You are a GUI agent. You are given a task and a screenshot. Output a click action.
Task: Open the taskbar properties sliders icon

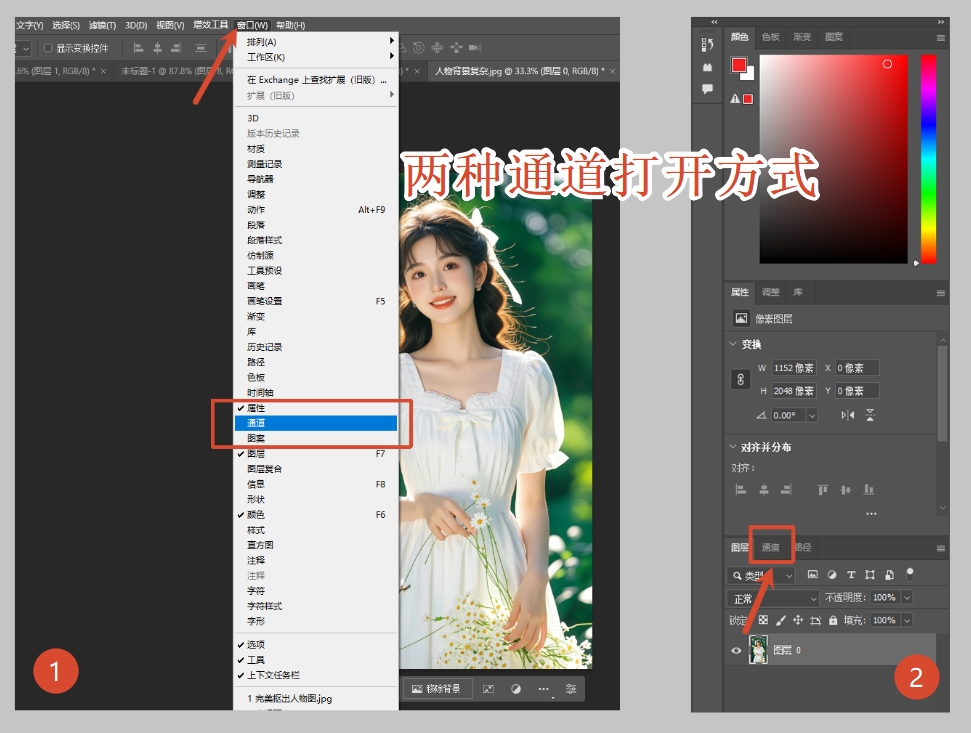(x=571, y=689)
